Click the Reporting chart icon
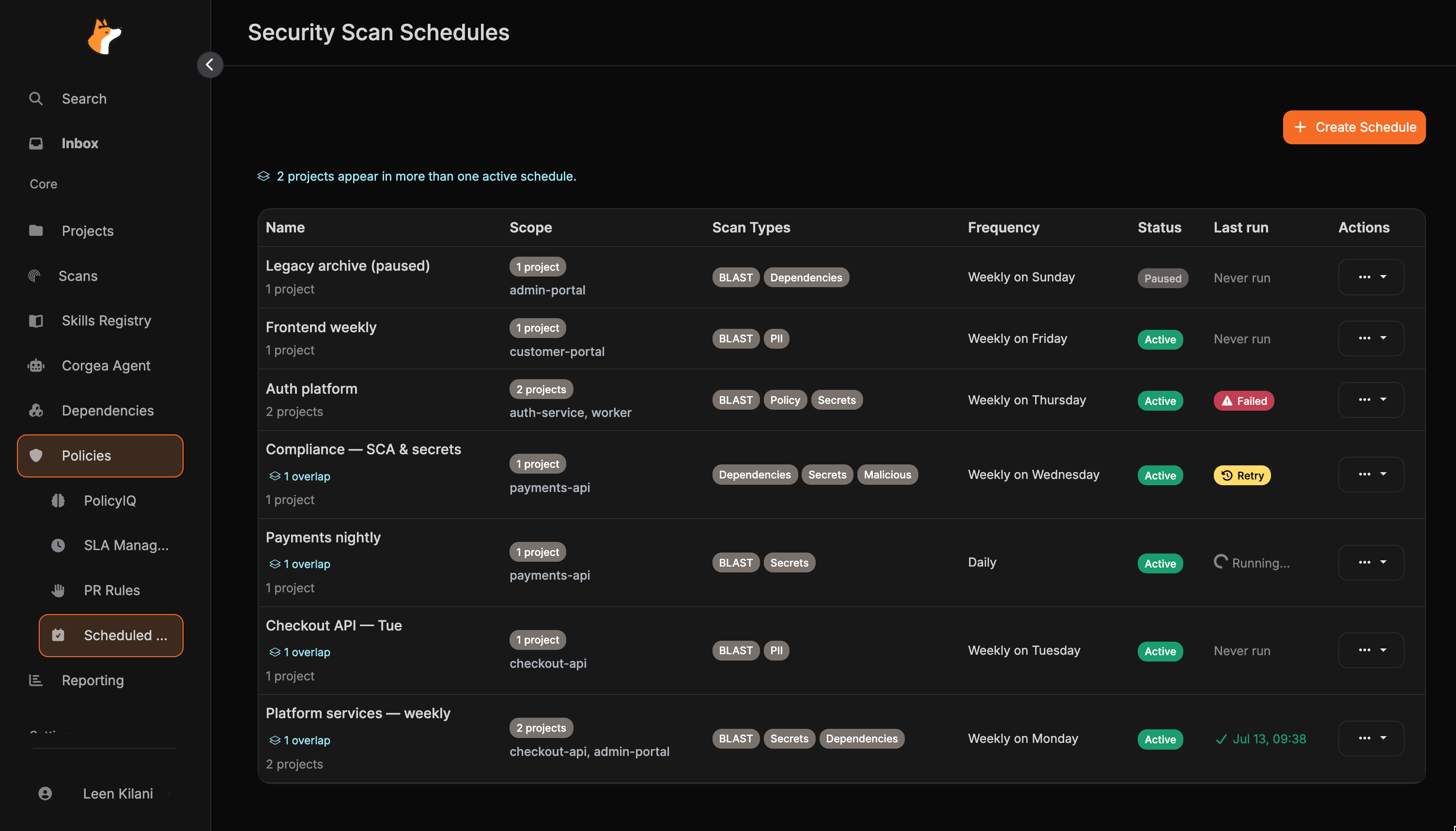The height and width of the screenshot is (831, 1456). [36, 680]
